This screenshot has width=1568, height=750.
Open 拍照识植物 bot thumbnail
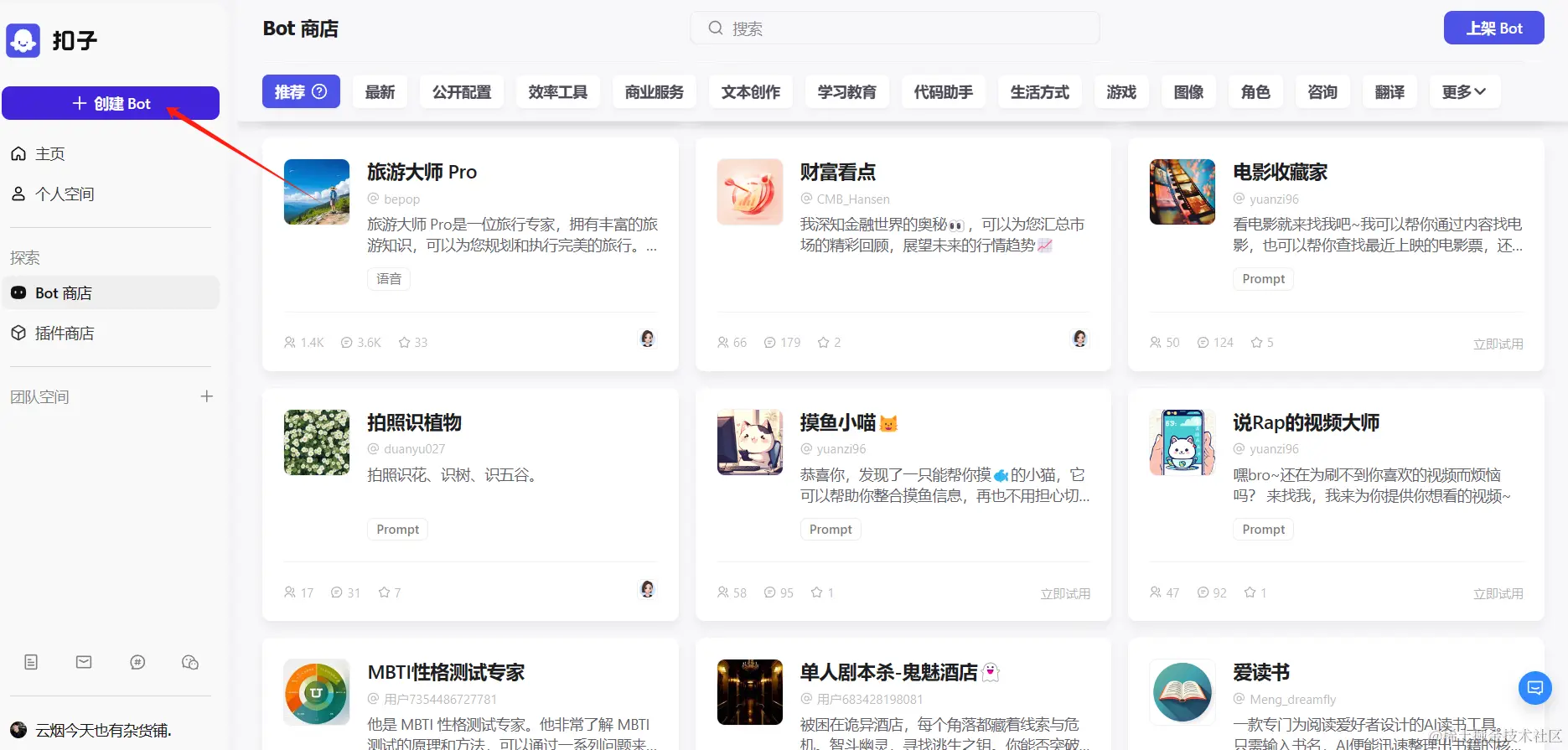point(317,442)
